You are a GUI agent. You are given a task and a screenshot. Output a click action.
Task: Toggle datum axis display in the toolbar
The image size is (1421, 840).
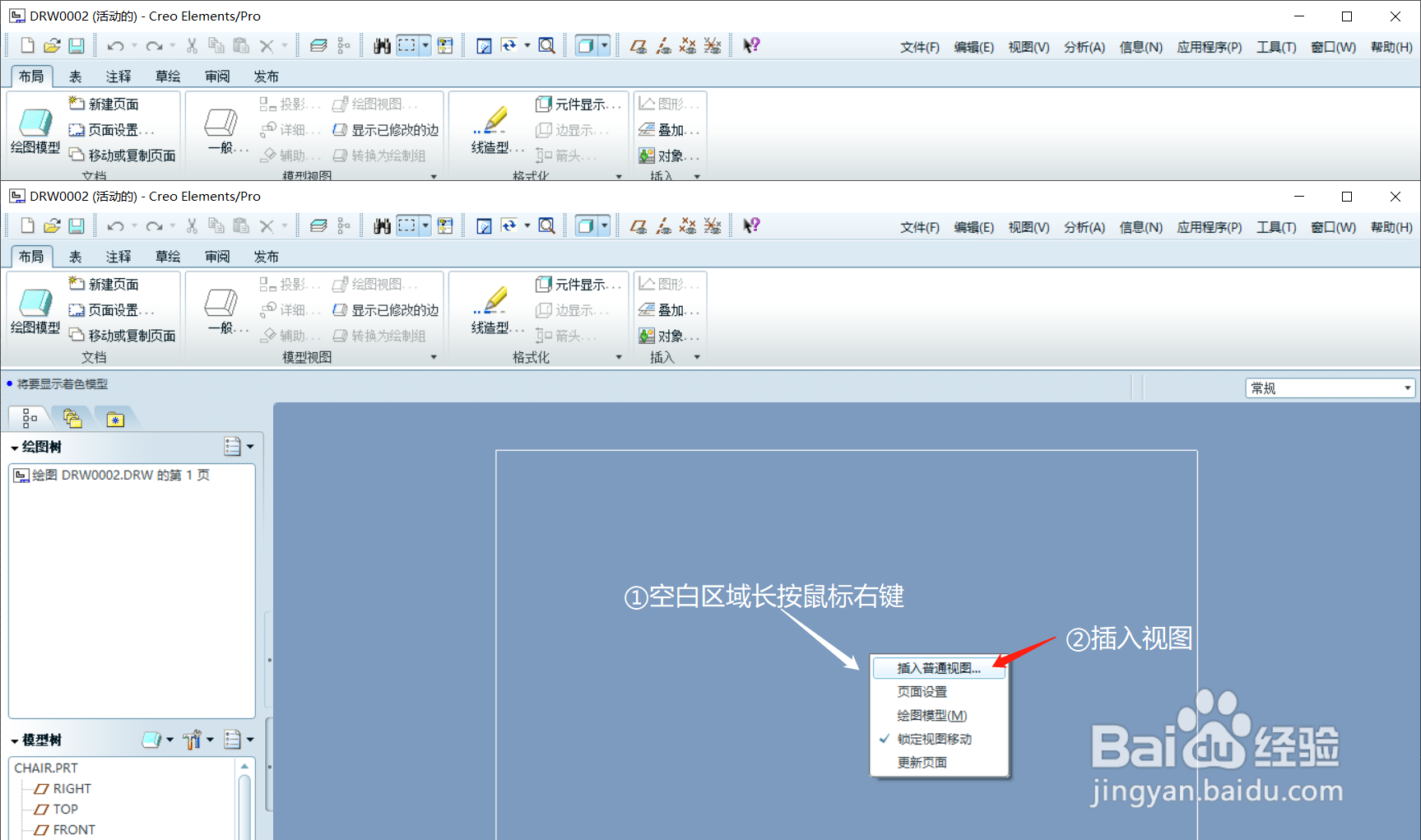(664, 225)
